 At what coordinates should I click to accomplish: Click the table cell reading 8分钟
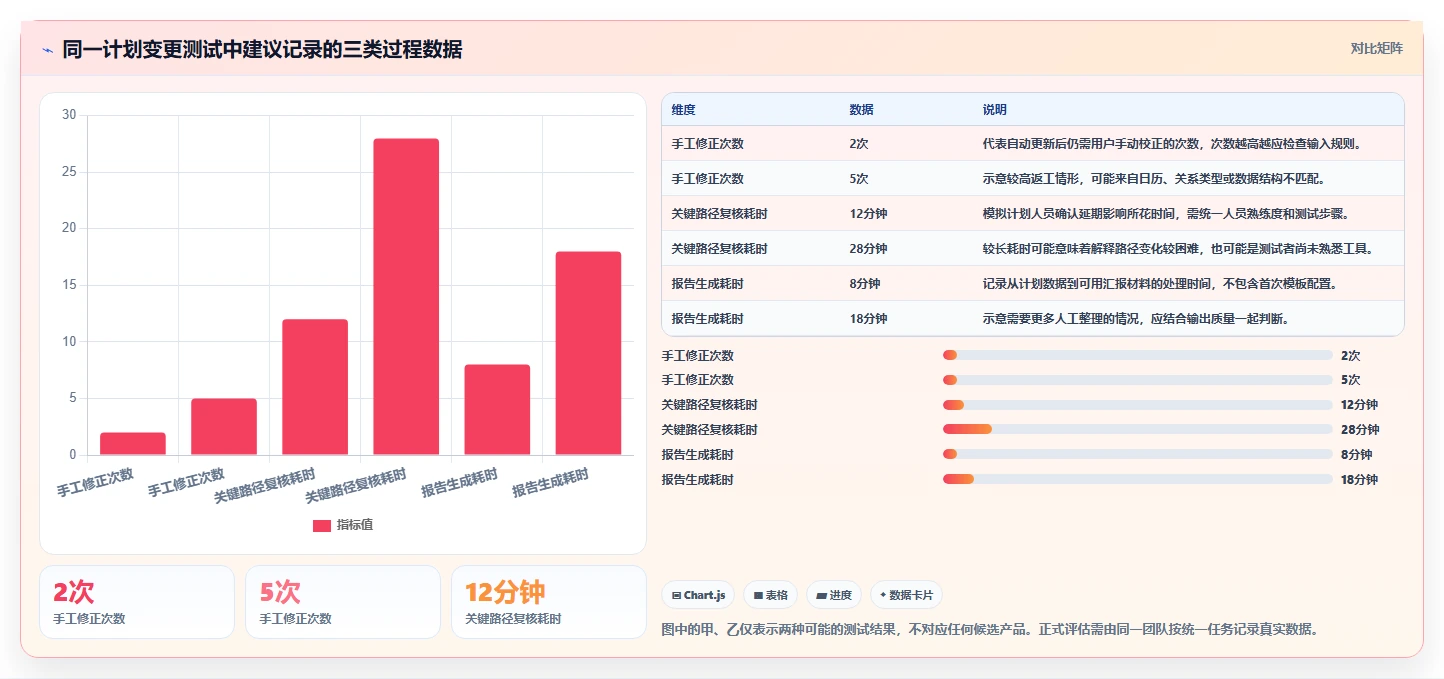pyautogui.click(x=865, y=284)
